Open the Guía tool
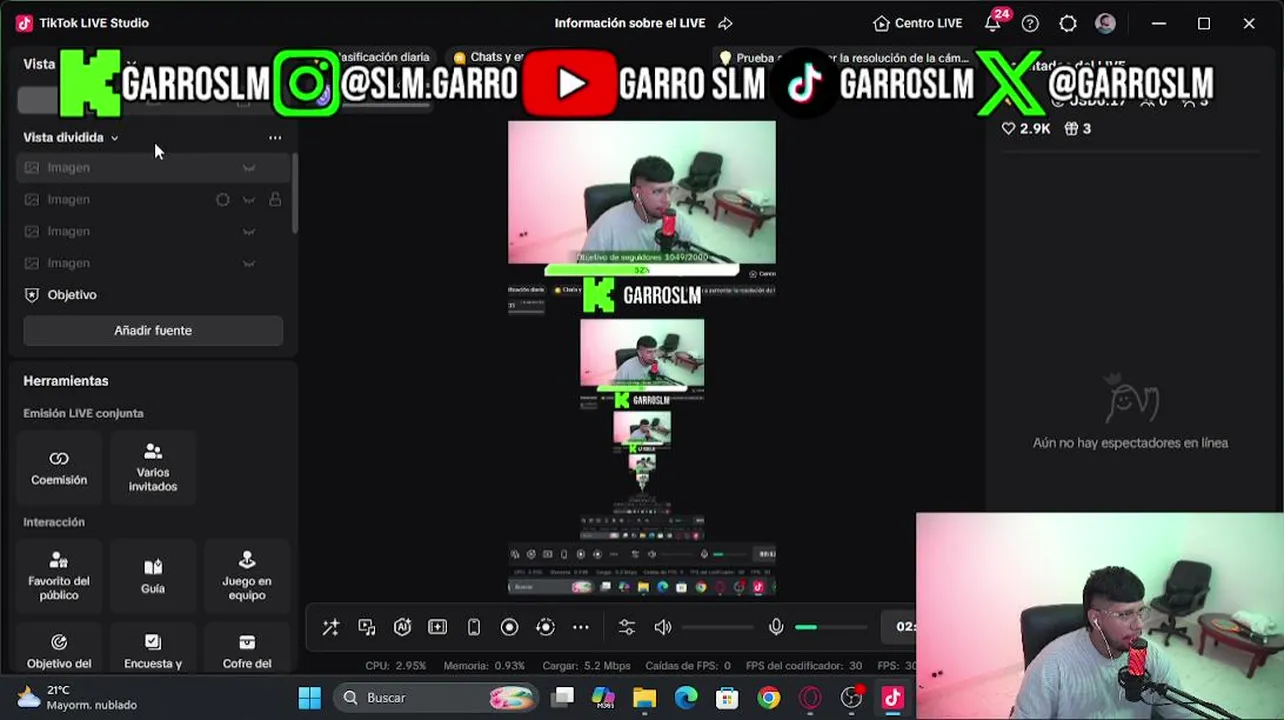This screenshot has width=1284, height=720. tap(153, 575)
